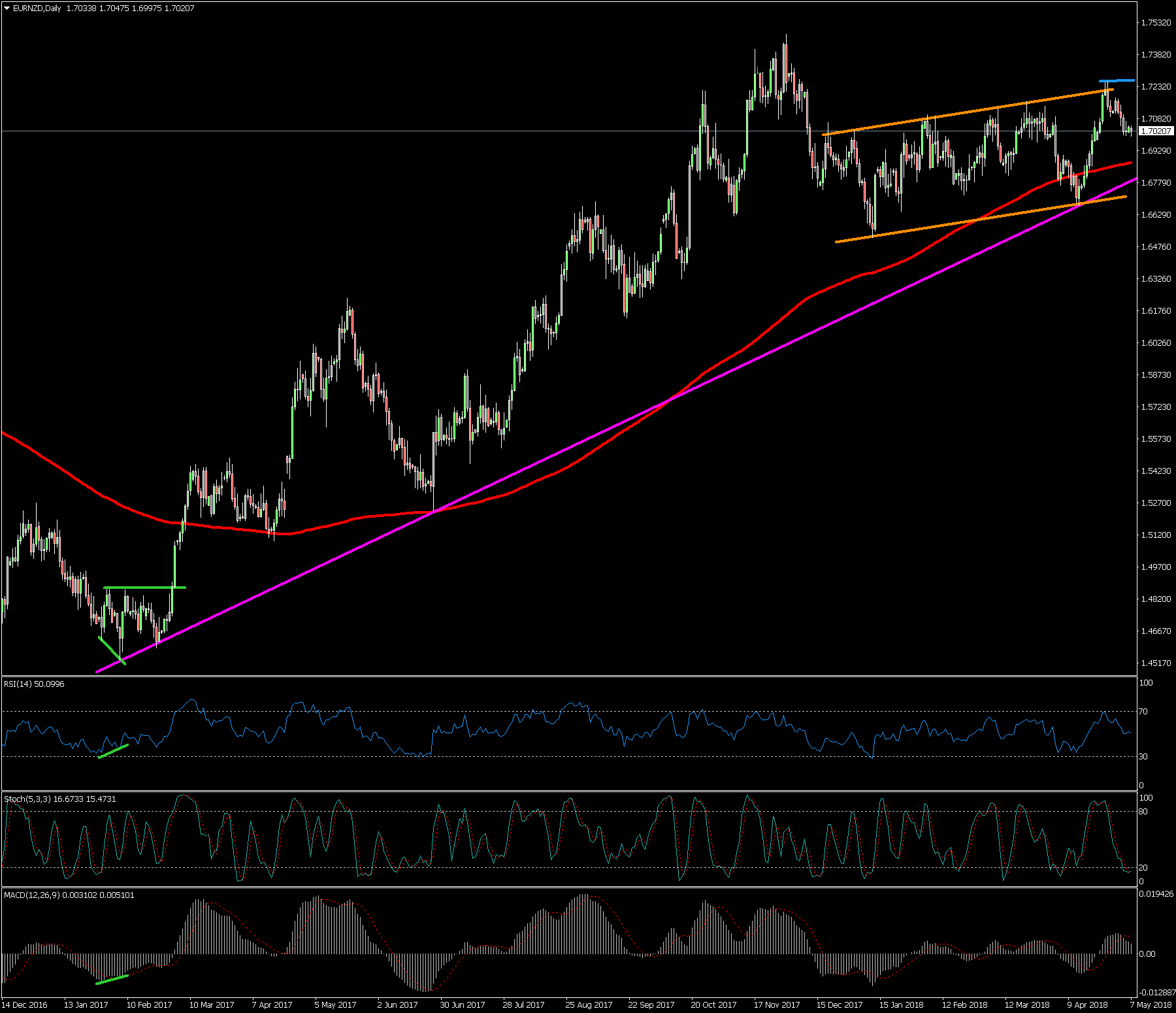Click the 1.75320 price axis label
Screen dimensions: 1176x1013
tap(1155, 23)
